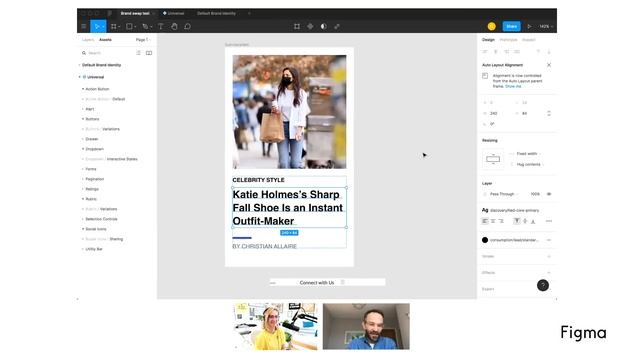Click the CELEBRITY STYLE label on canvas
The width and height of the screenshot is (640, 360).
(258, 180)
